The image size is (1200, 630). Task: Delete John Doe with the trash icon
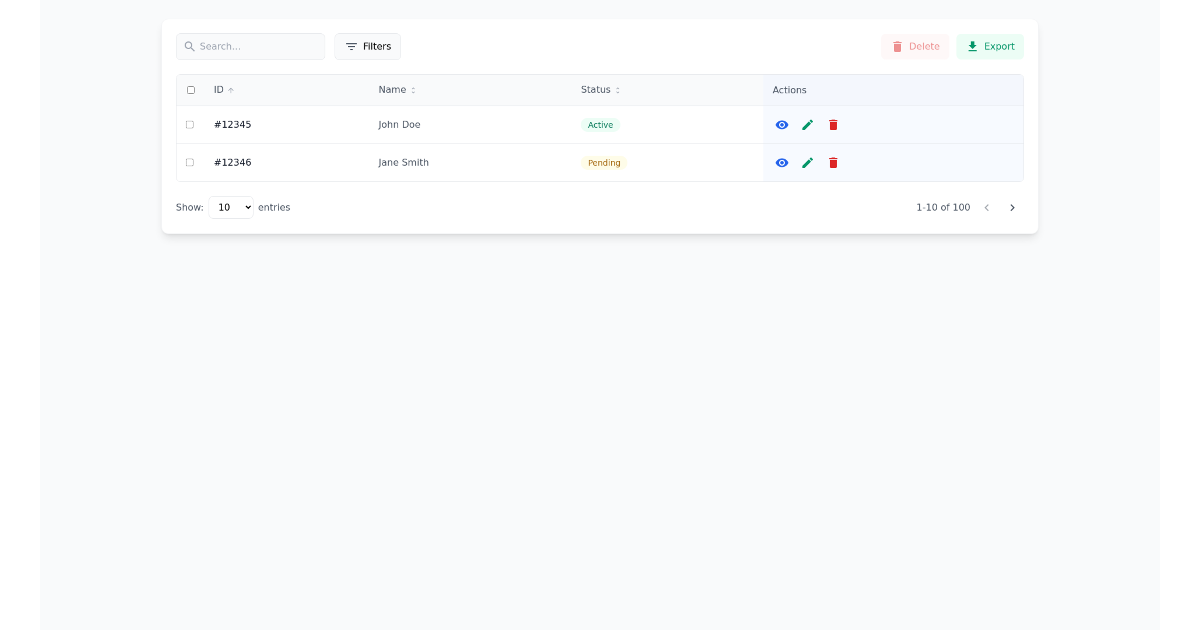point(833,124)
